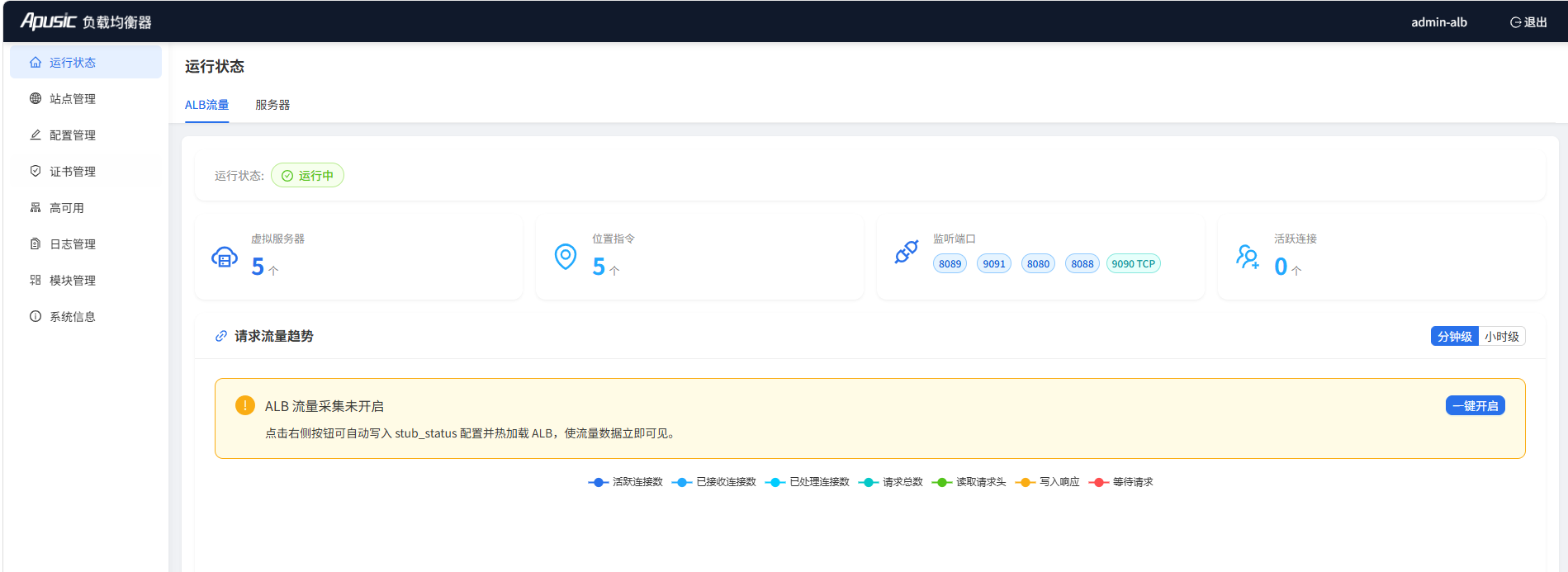
Task: Click the 监听端口 label
Action: coord(955,239)
